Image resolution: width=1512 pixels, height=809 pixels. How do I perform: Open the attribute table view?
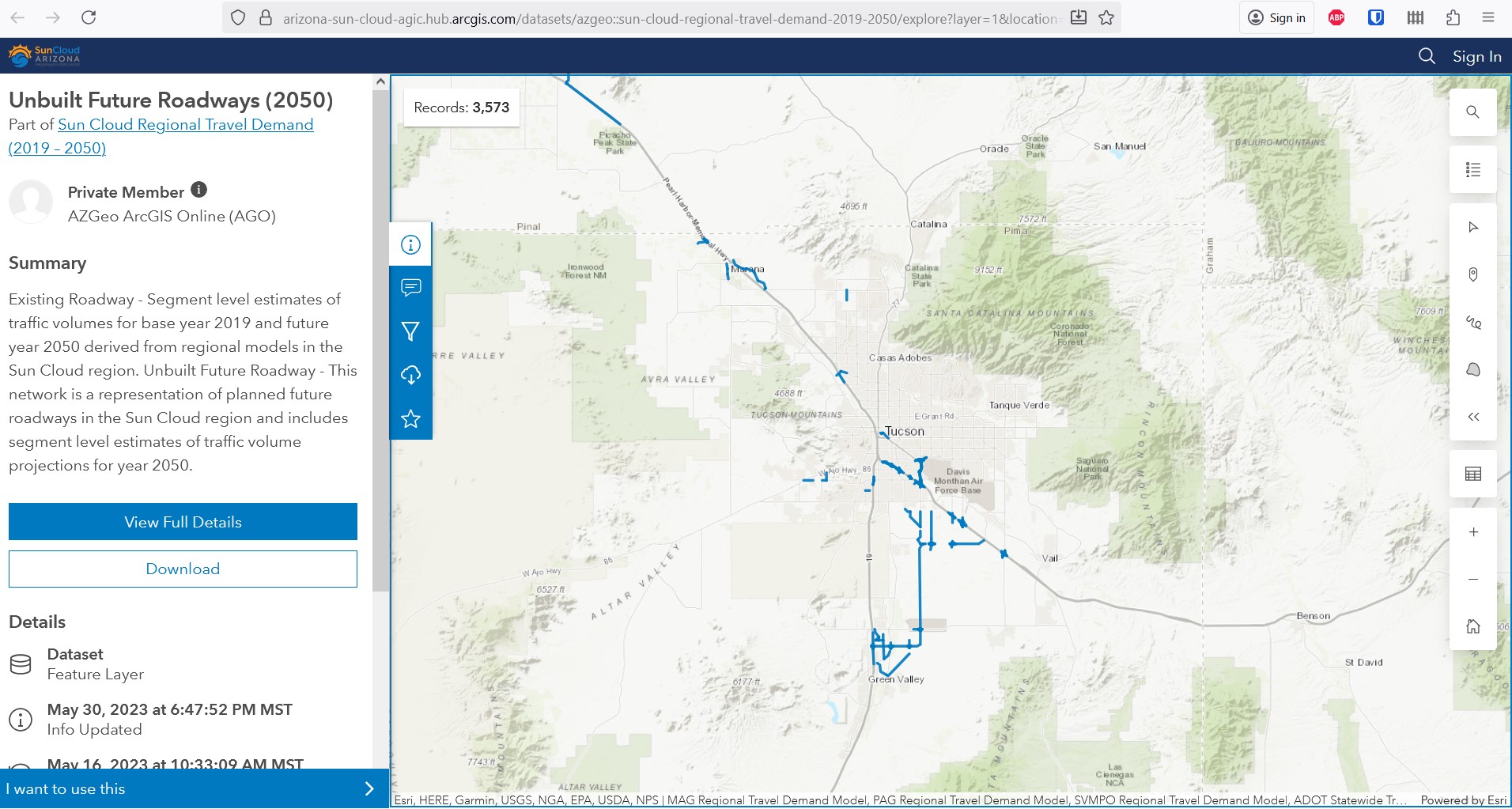coord(1472,474)
